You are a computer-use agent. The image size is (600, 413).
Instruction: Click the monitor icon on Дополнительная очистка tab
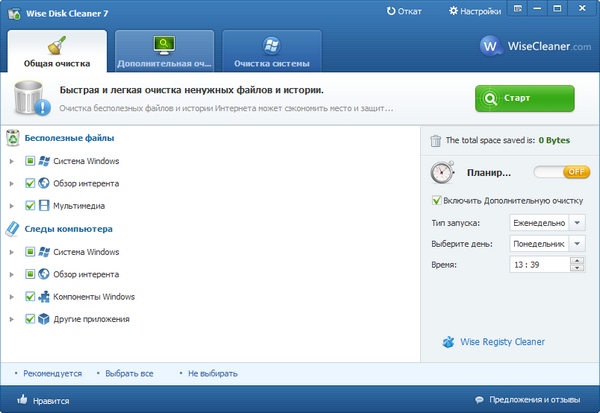click(164, 45)
